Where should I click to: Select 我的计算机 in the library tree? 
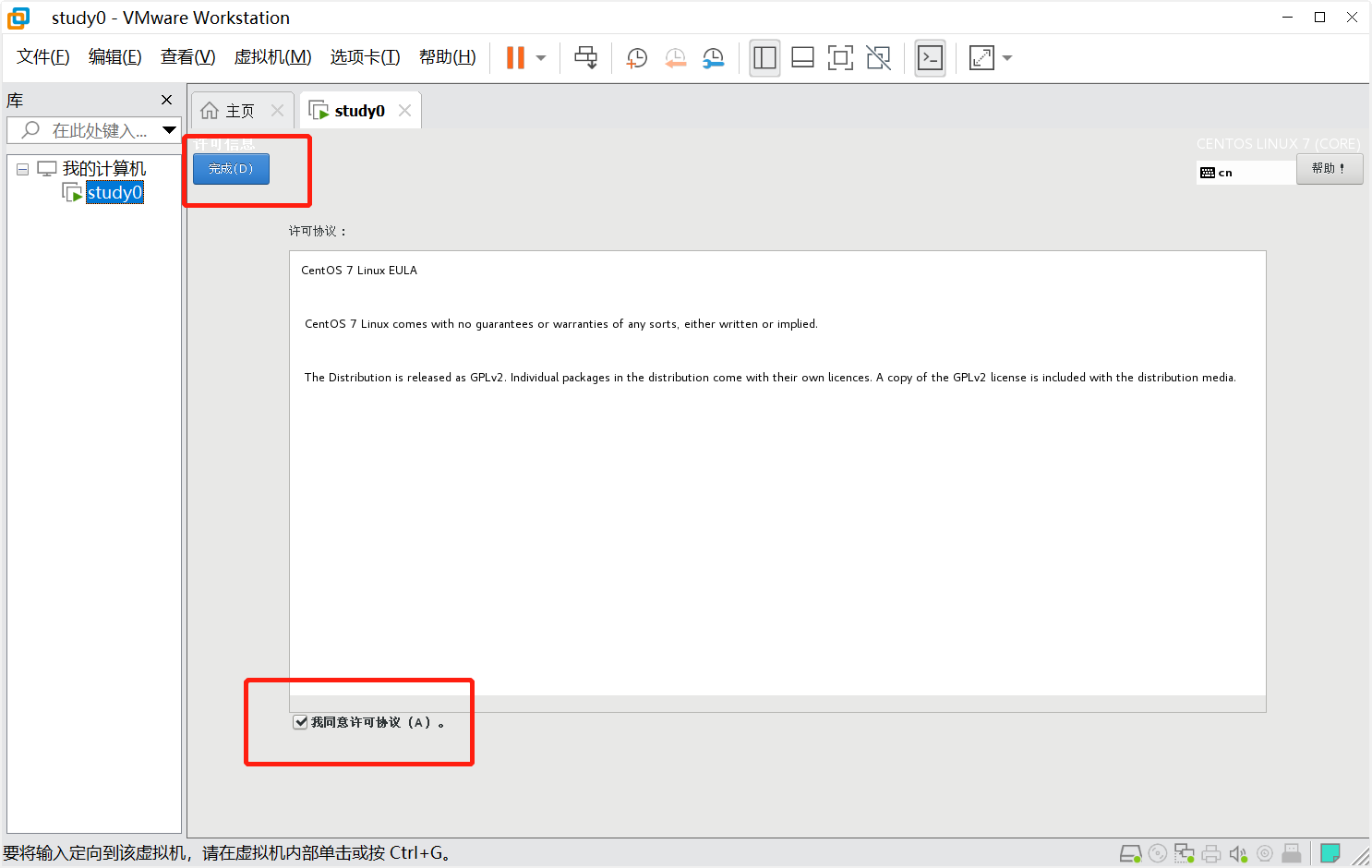point(104,169)
